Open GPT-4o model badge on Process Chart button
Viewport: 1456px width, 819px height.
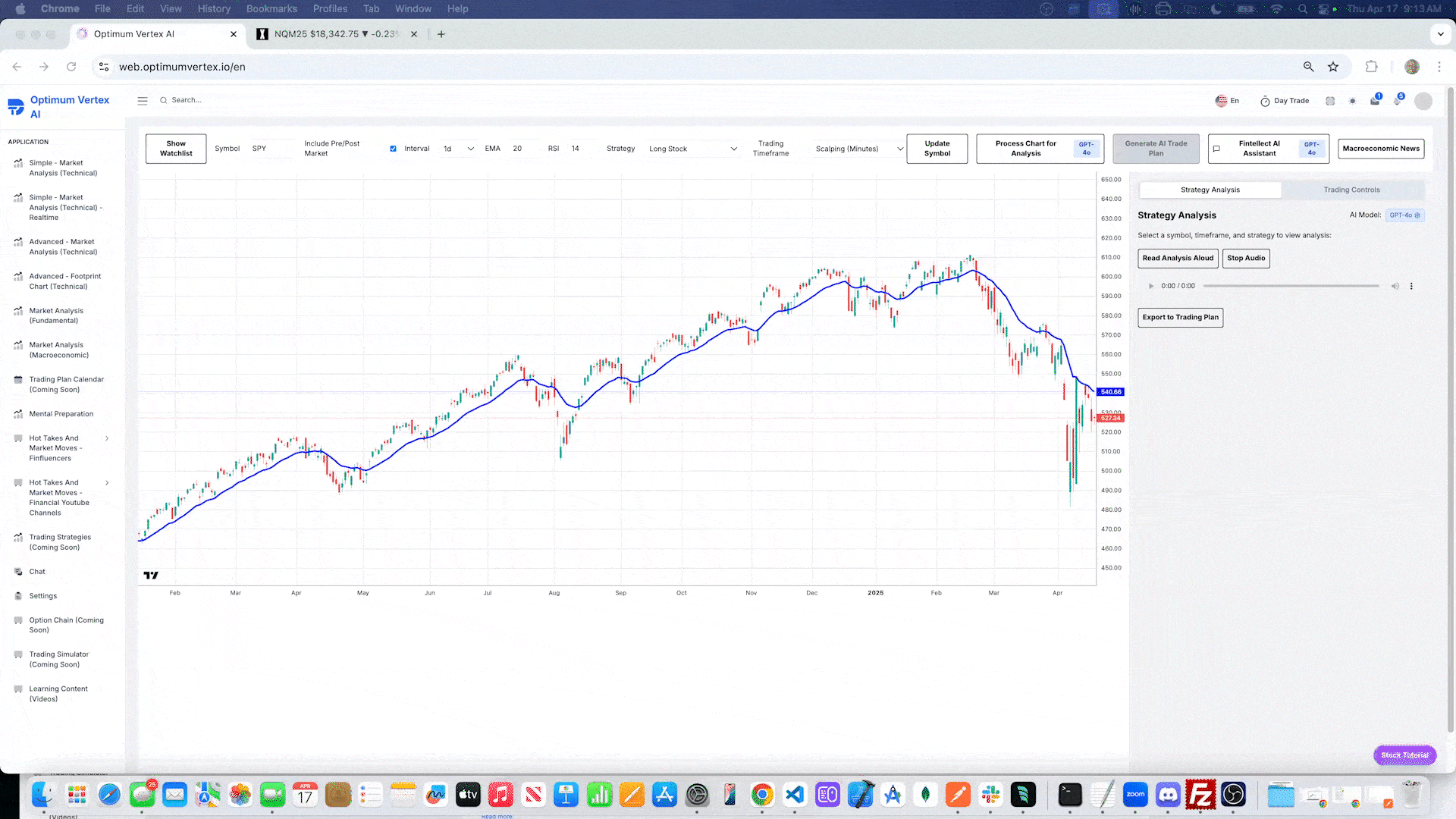pos(1086,149)
